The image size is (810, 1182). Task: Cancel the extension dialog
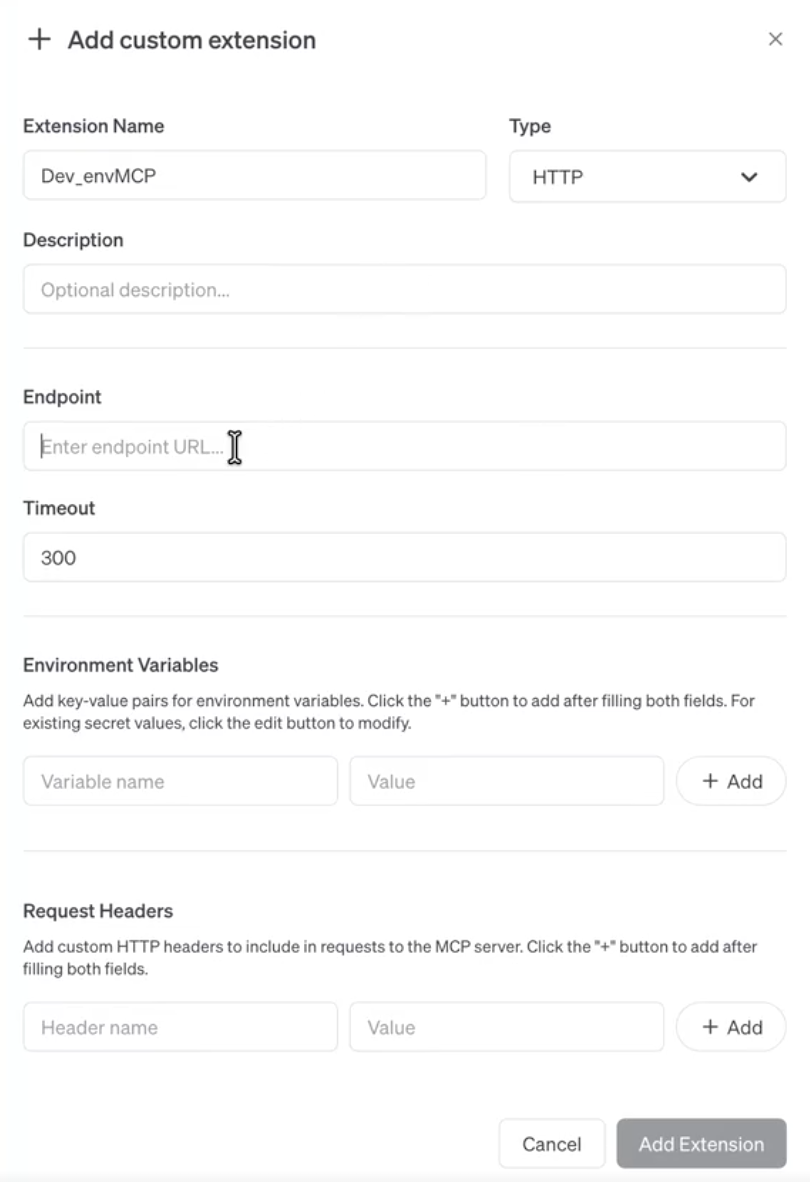552,1144
